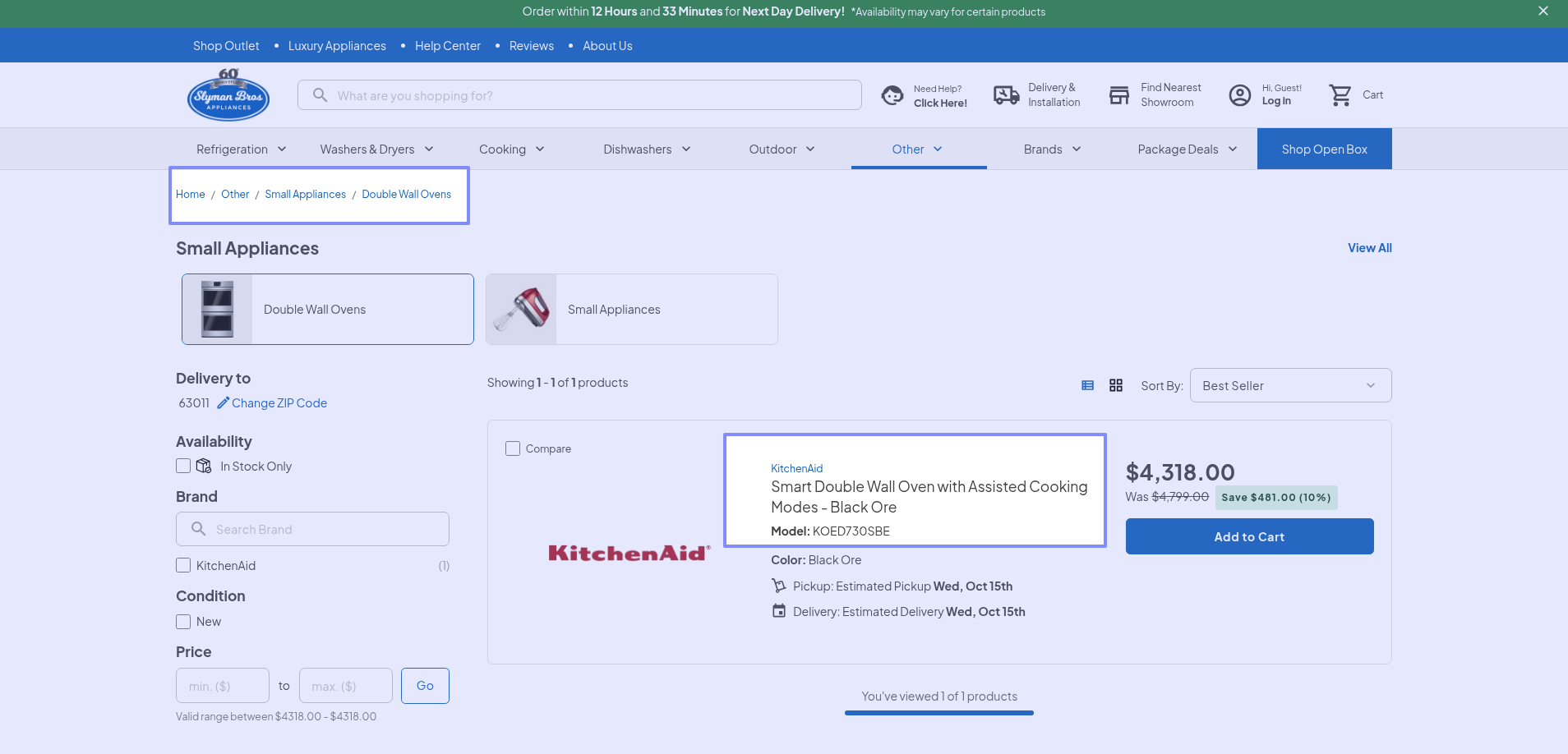This screenshot has width=1568, height=754.
Task: Tick the Compare checkbox for the oven
Action: [513, 448]
